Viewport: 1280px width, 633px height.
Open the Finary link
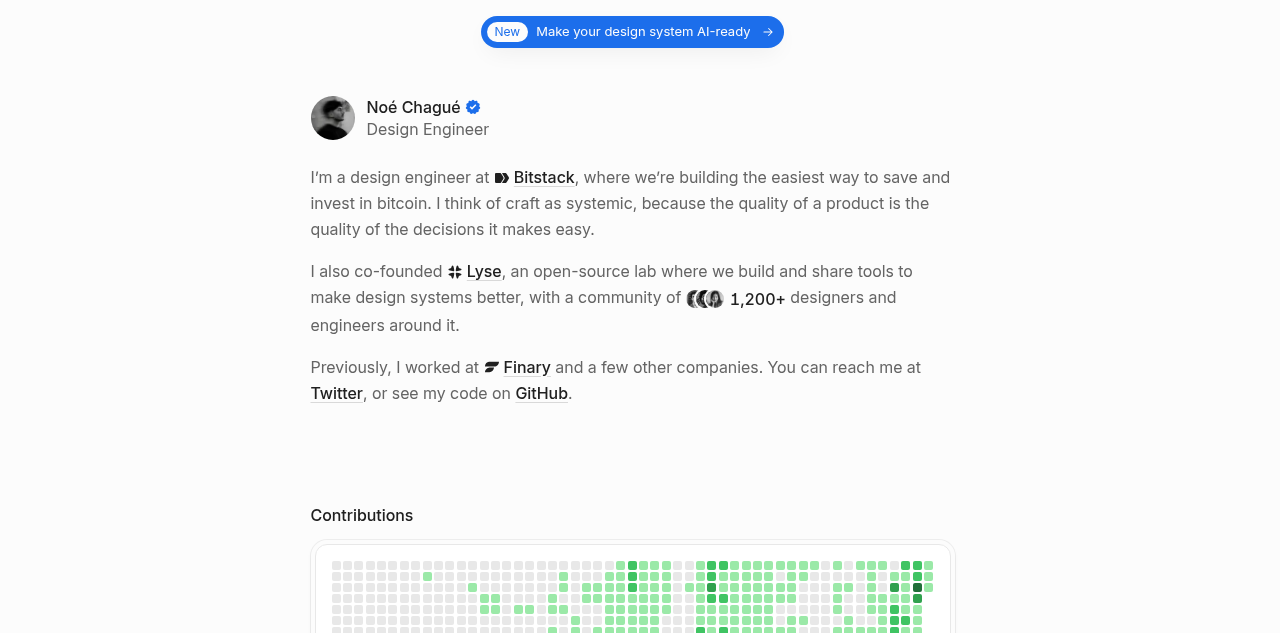coord(527,367)
